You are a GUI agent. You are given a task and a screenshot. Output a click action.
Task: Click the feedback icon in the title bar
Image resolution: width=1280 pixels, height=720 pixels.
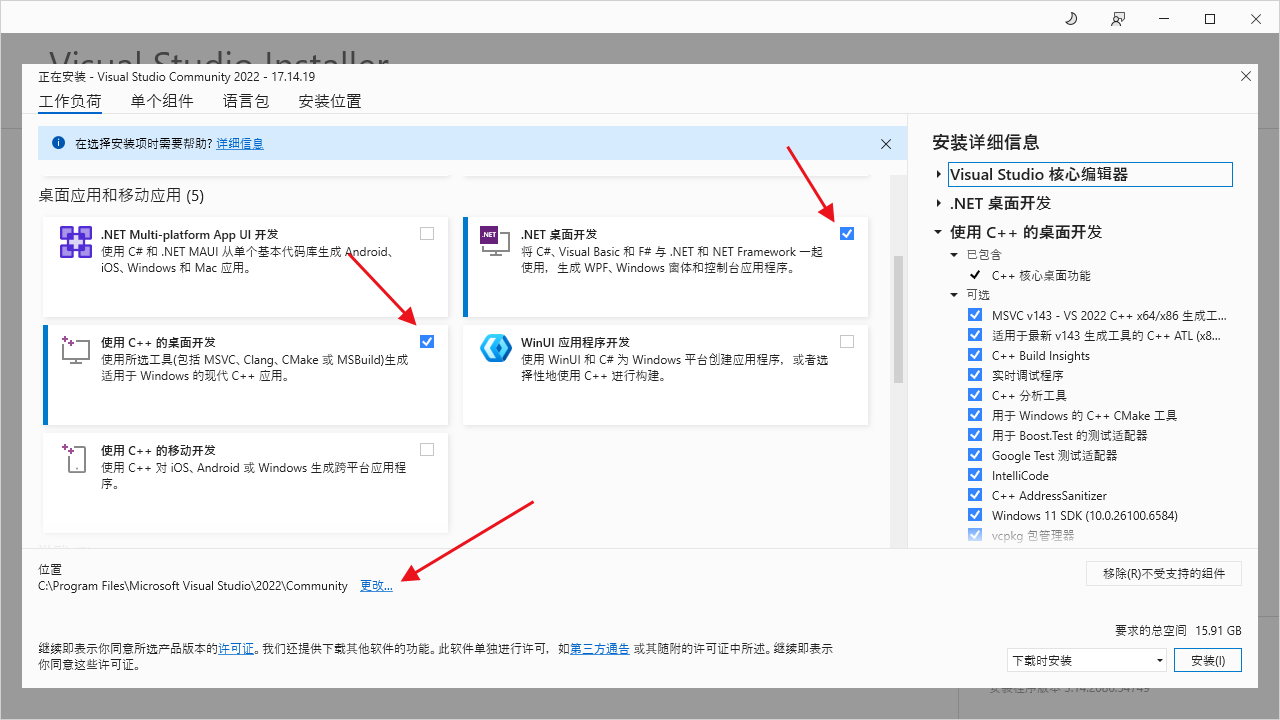(1118, 18)
